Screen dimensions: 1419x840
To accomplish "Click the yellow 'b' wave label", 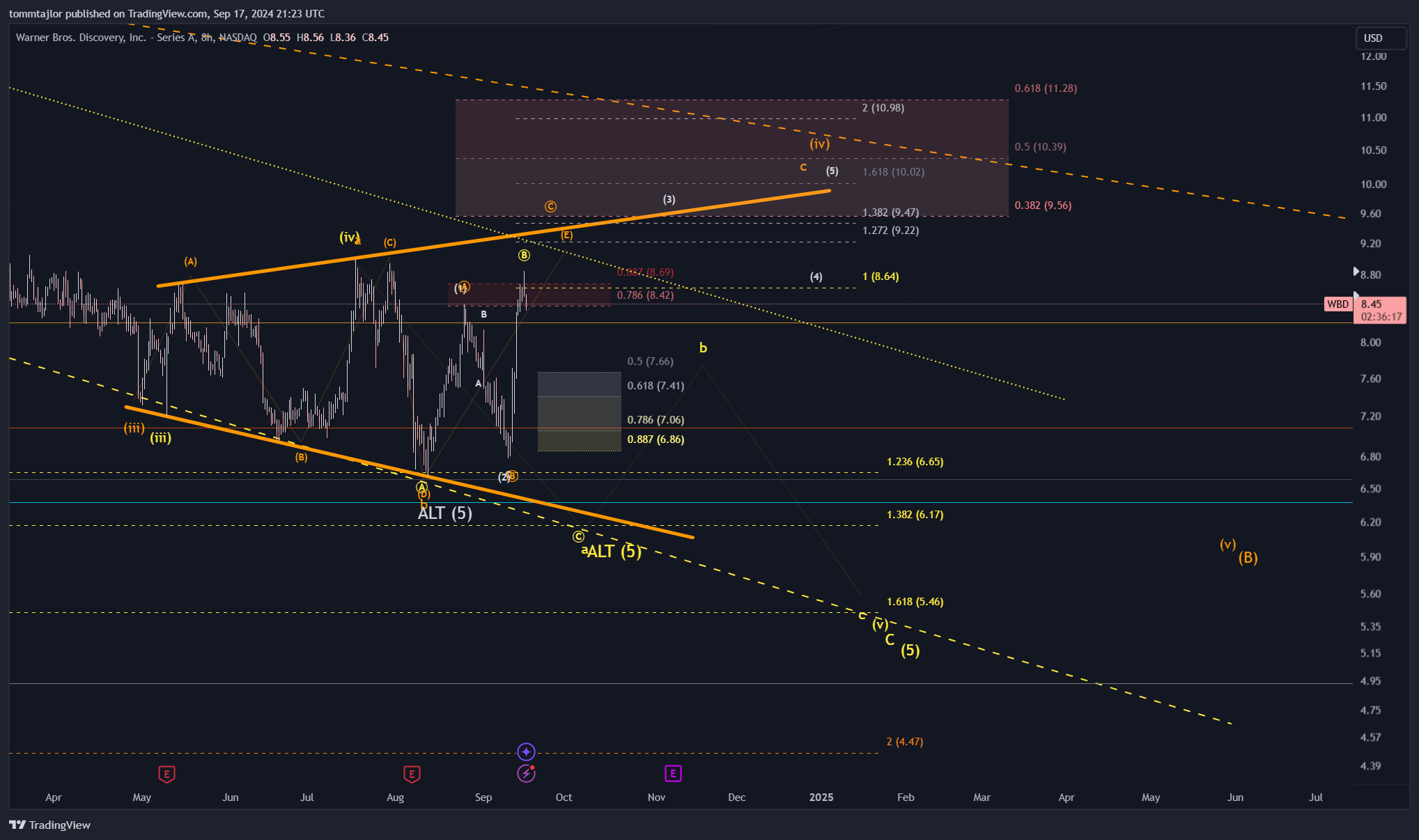I will [x=703, y=348].
